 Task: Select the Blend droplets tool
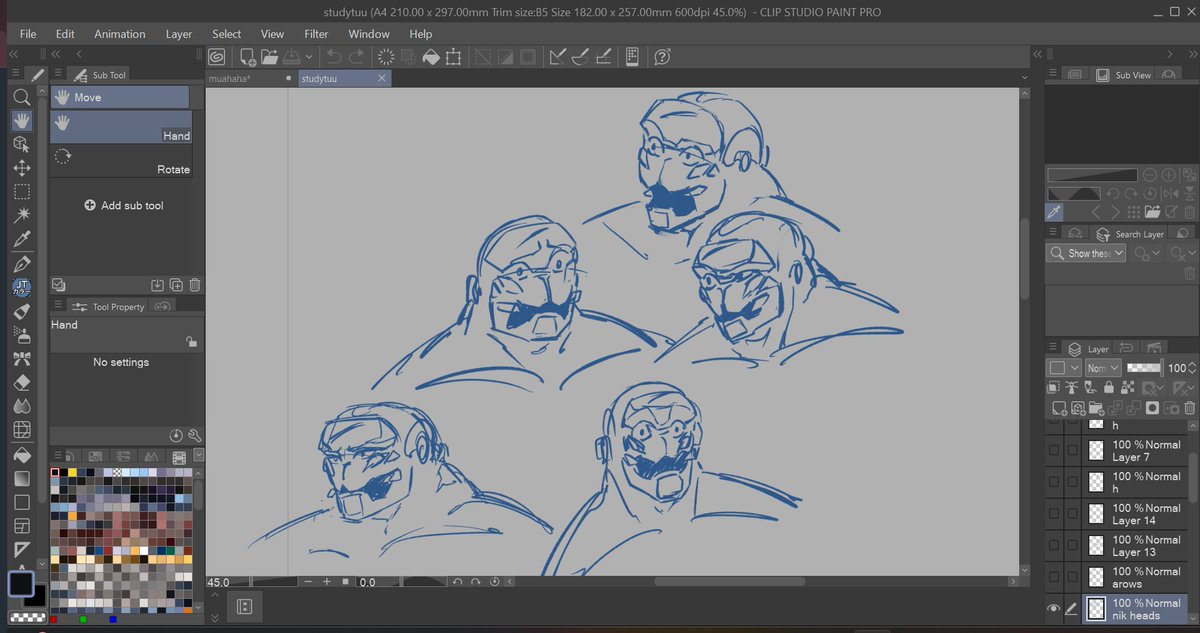coord(21,407)
